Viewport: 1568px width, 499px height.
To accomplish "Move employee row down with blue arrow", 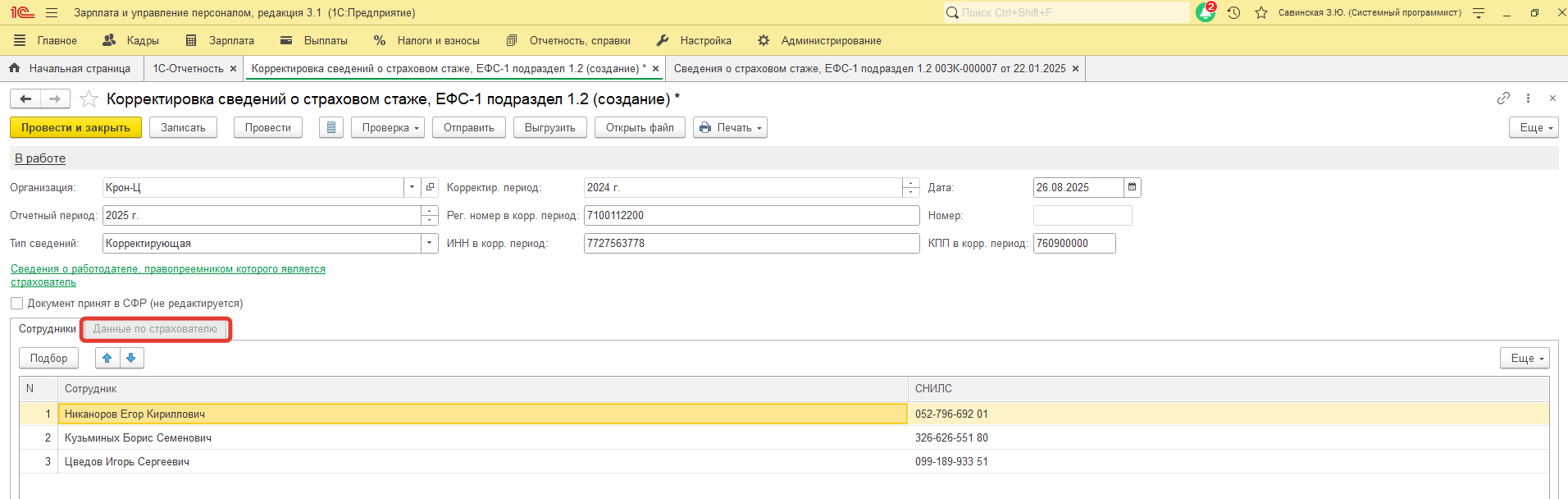I will 131,359.
